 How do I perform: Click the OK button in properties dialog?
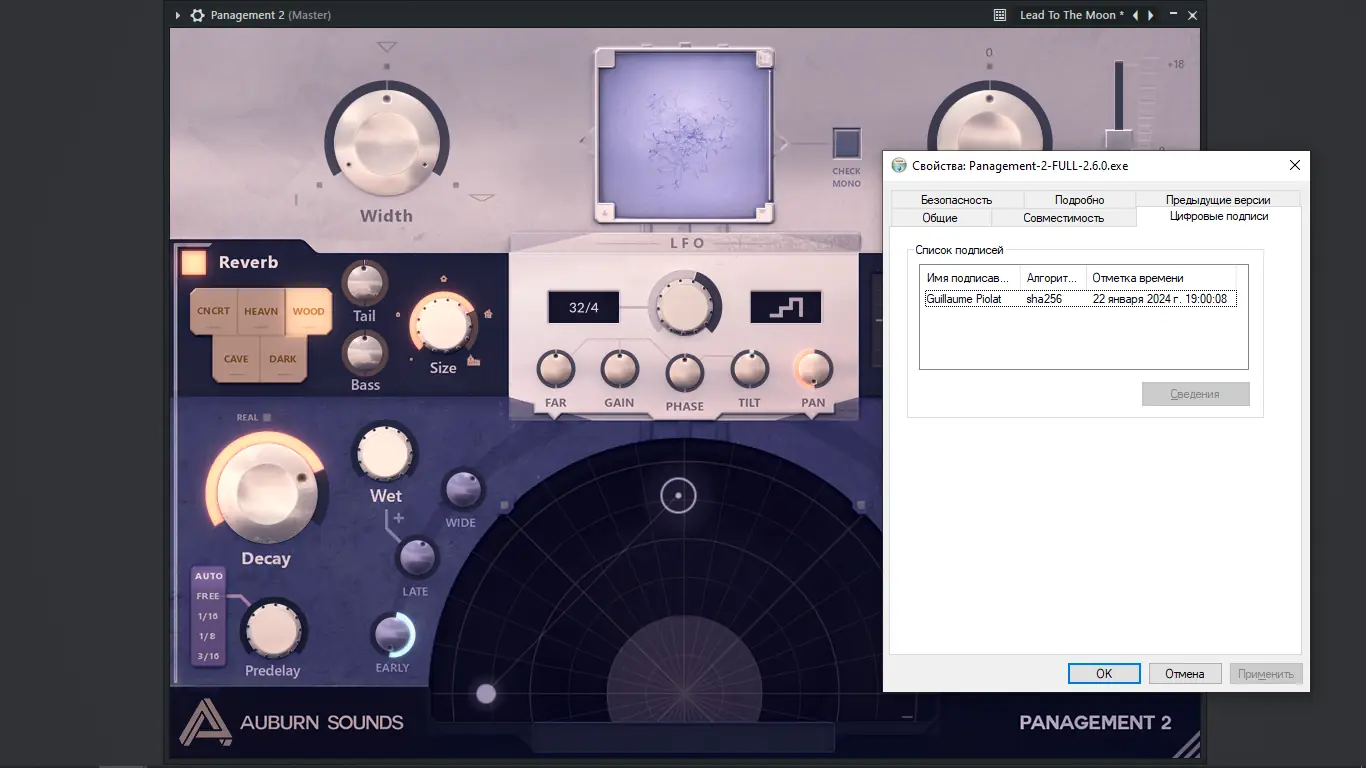[1104, 673]
